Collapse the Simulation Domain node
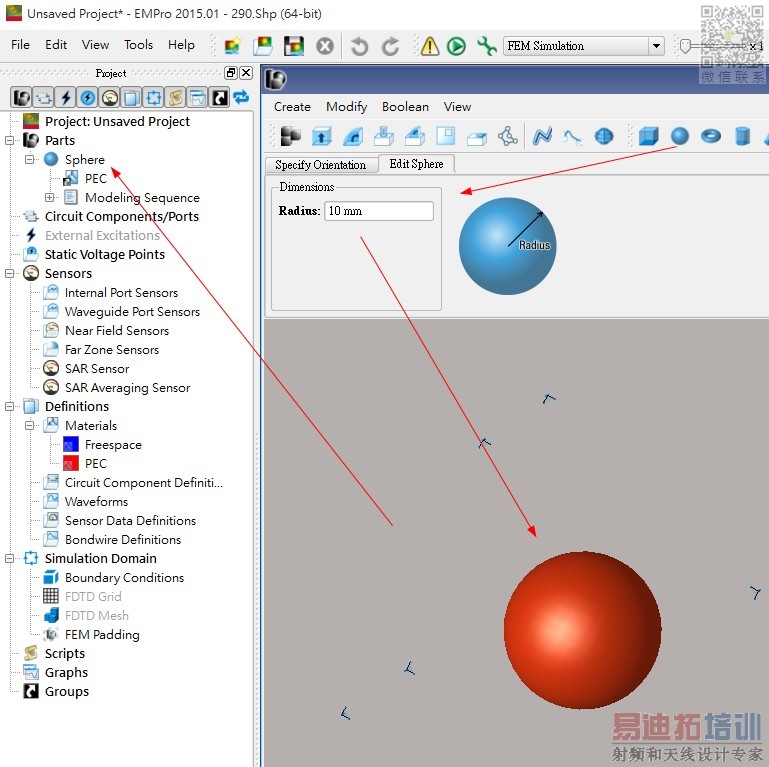This screenshot has width=769, height=767. click(9, 559)
